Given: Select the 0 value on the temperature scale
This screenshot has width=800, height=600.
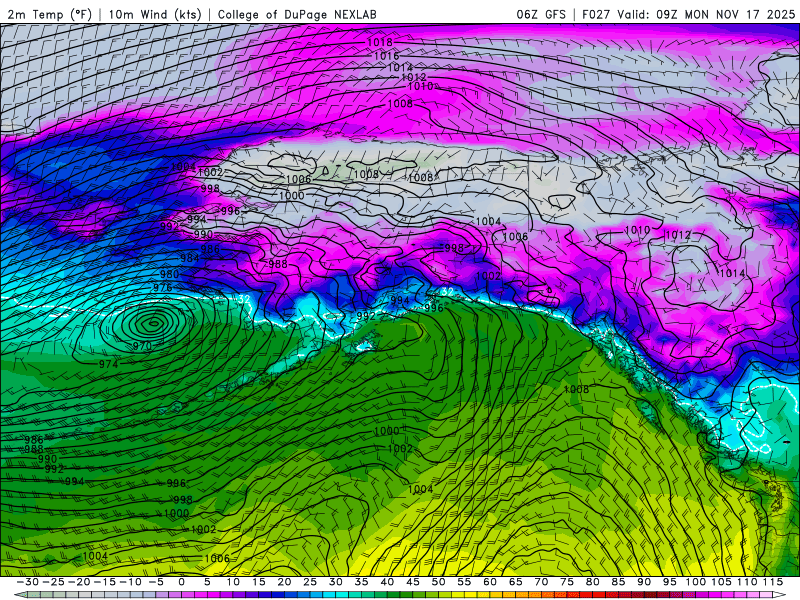Looking at the screenshot, I should pos(182,582).
